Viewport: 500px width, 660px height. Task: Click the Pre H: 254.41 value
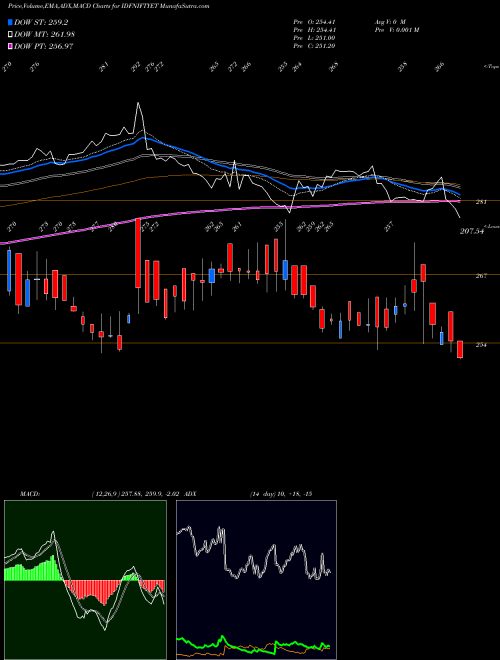click(x=314, y=29)
